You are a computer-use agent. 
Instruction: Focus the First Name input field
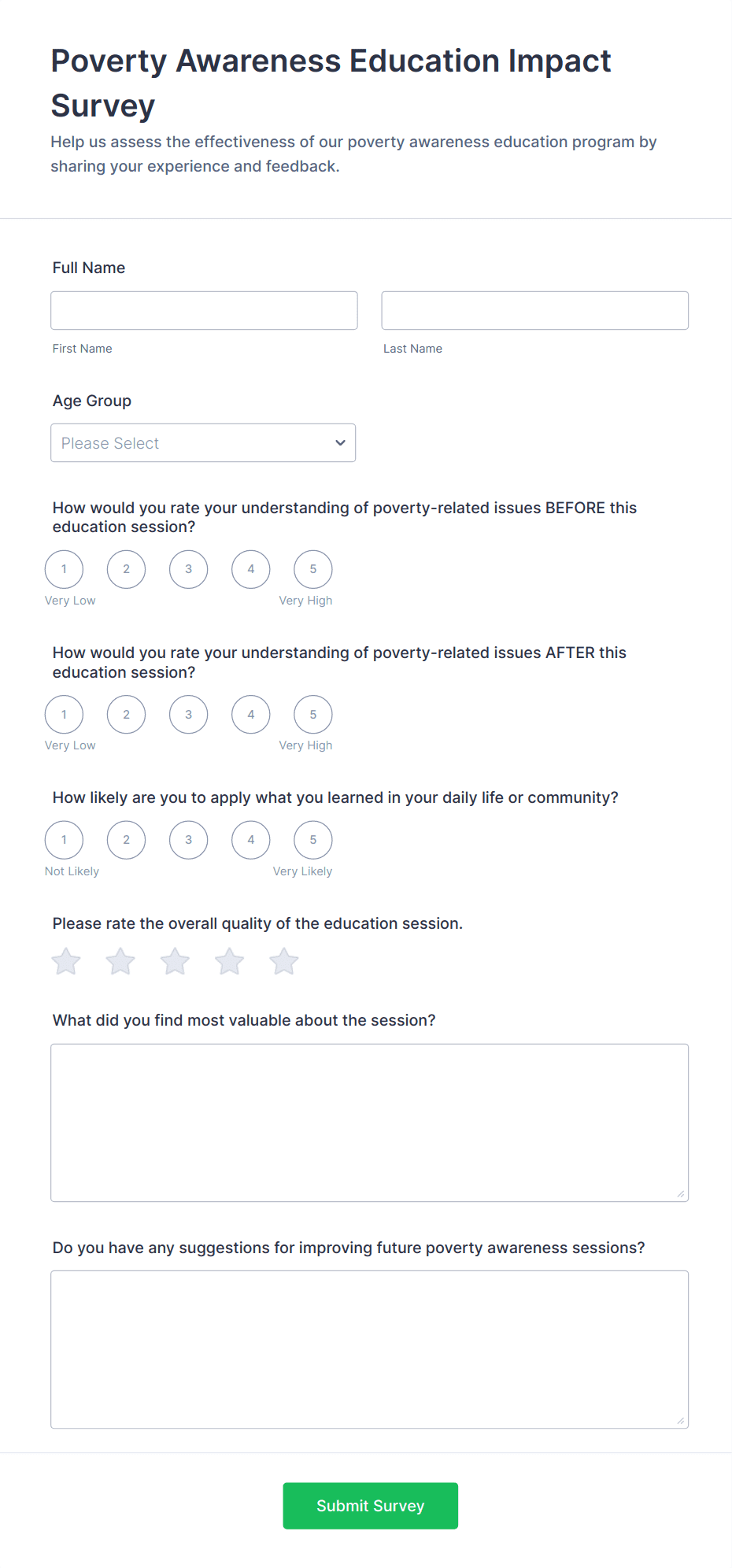pos(204,311)
